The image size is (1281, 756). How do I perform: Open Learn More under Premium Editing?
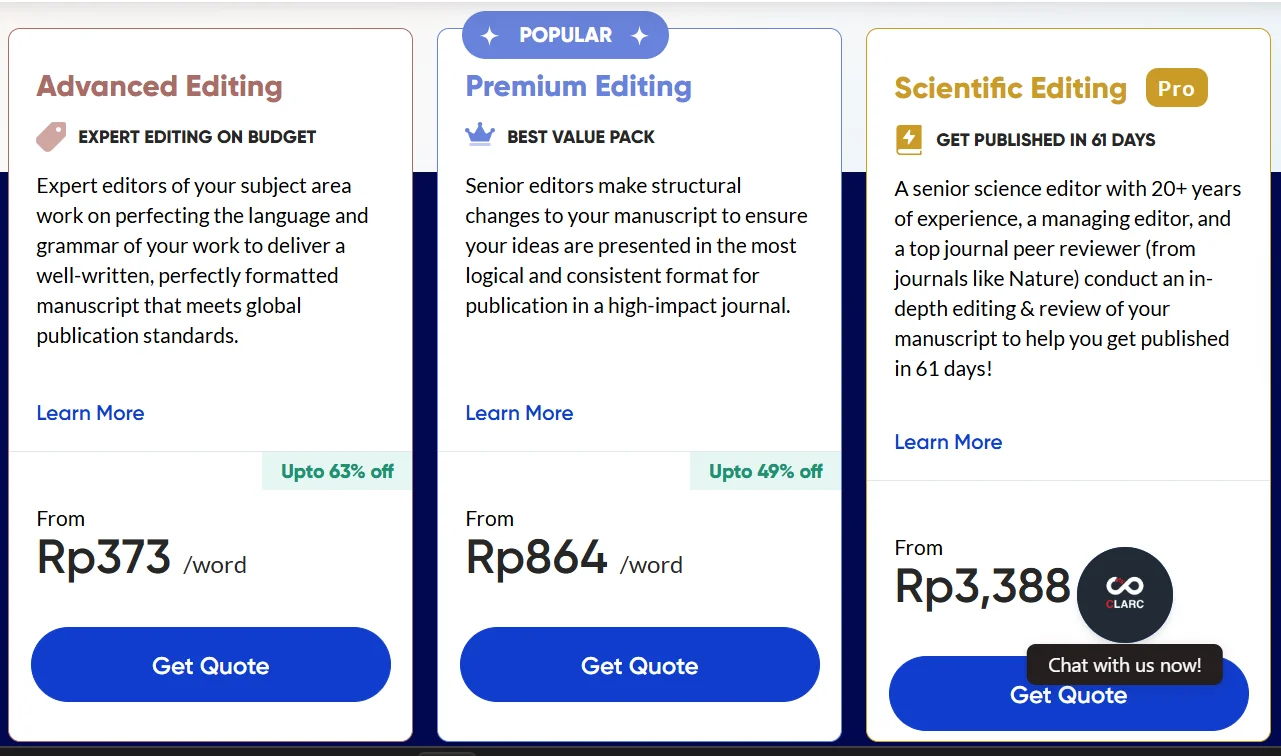519,413
